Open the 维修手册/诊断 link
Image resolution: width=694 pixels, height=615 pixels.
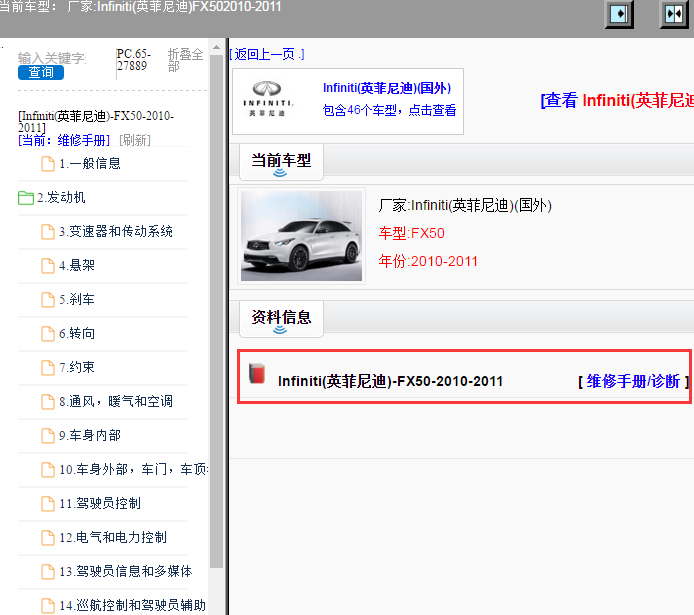(633, 381)
